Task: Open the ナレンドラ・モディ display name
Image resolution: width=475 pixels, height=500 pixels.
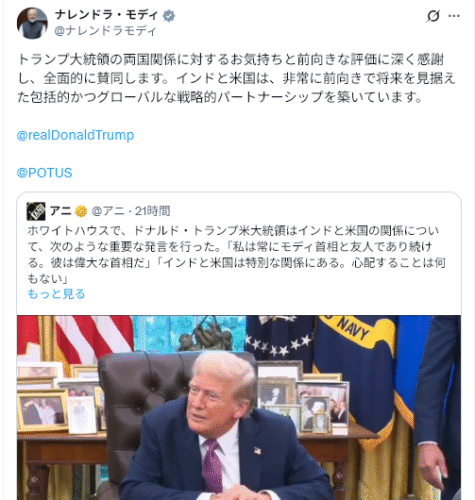Action: pos(106,15)
